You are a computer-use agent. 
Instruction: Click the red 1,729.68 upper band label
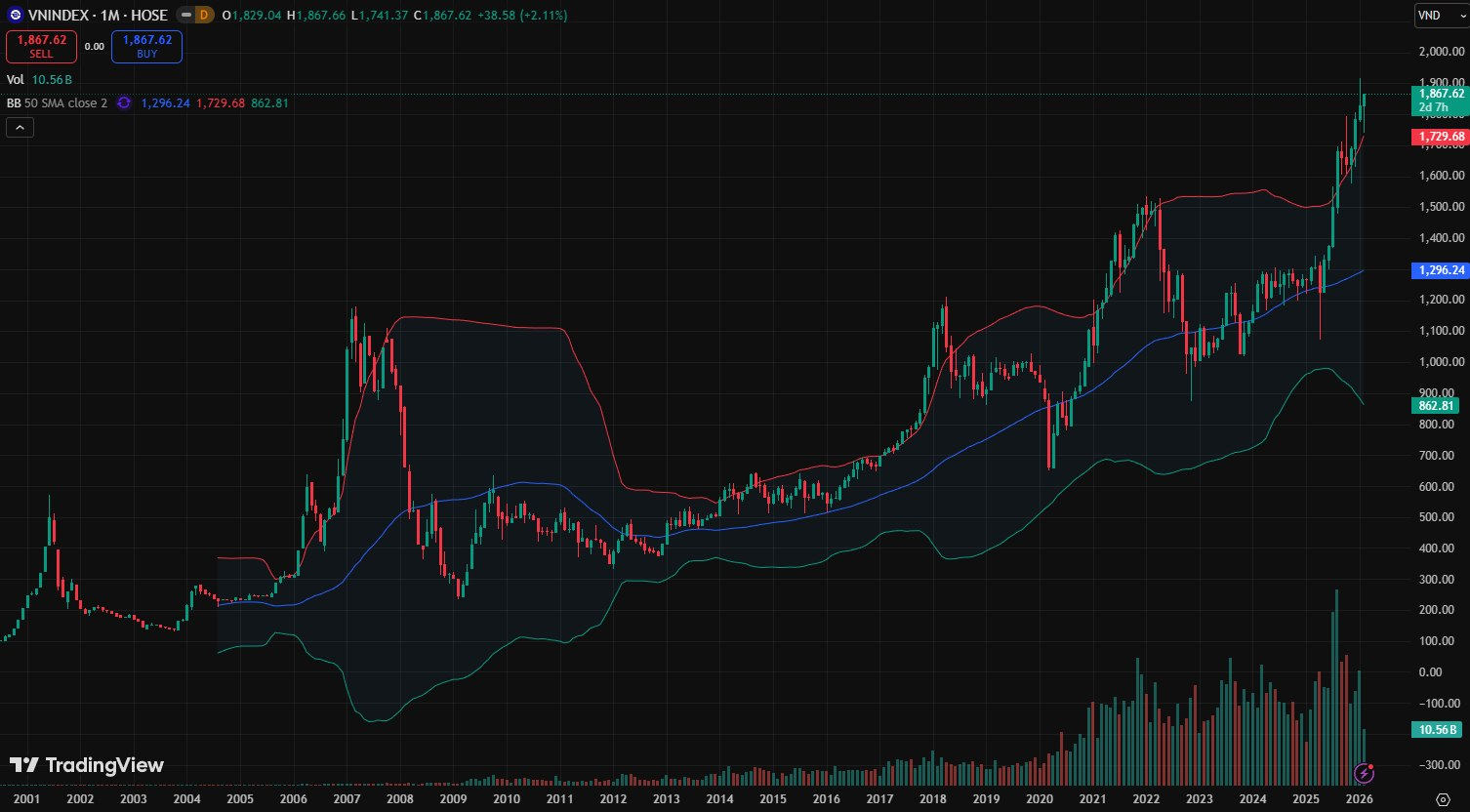(1440, 138)
